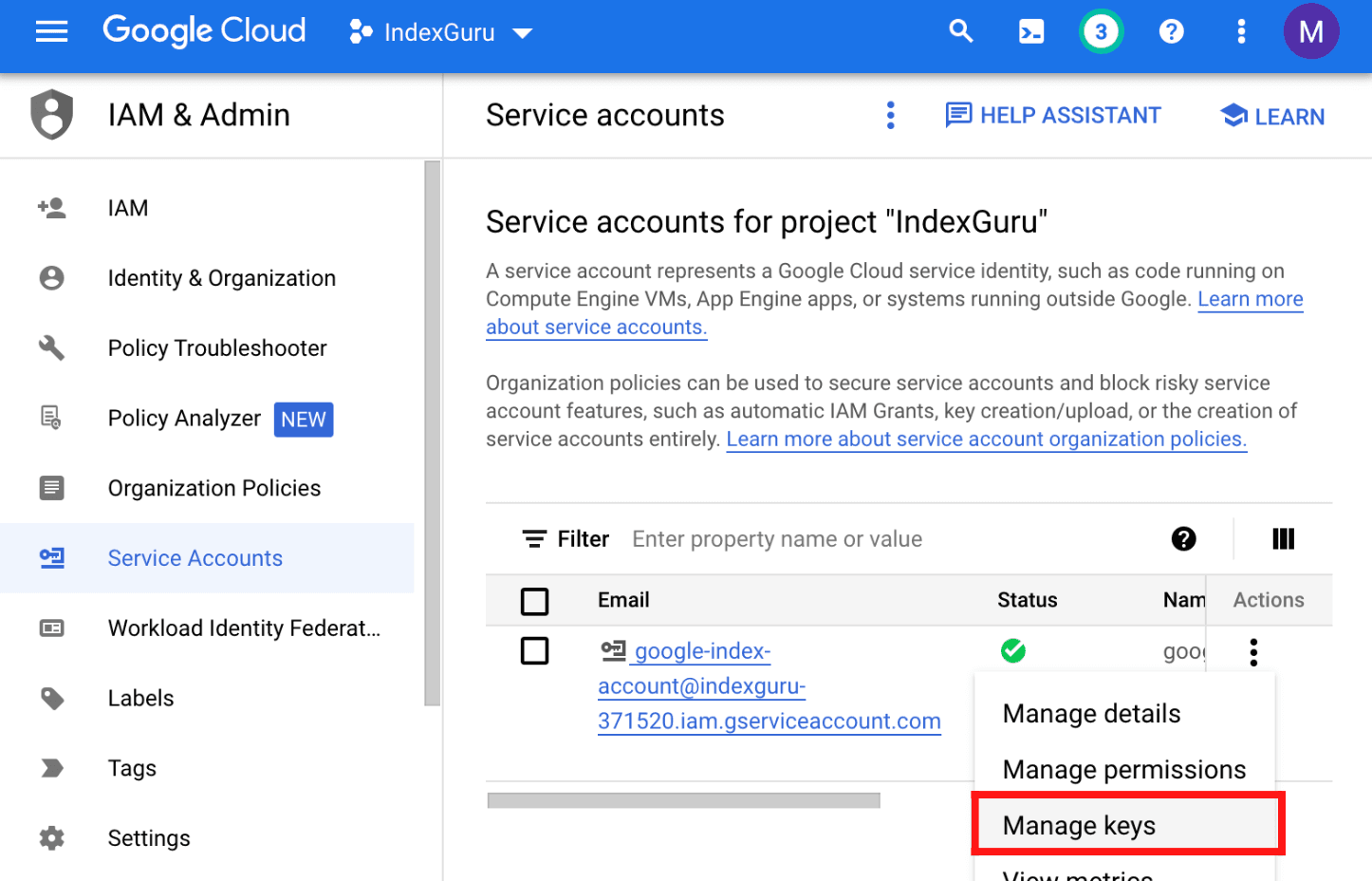This screenshot has height=881, width=1372.
Task: Open the M account avatar
Action: [1311, 32]
